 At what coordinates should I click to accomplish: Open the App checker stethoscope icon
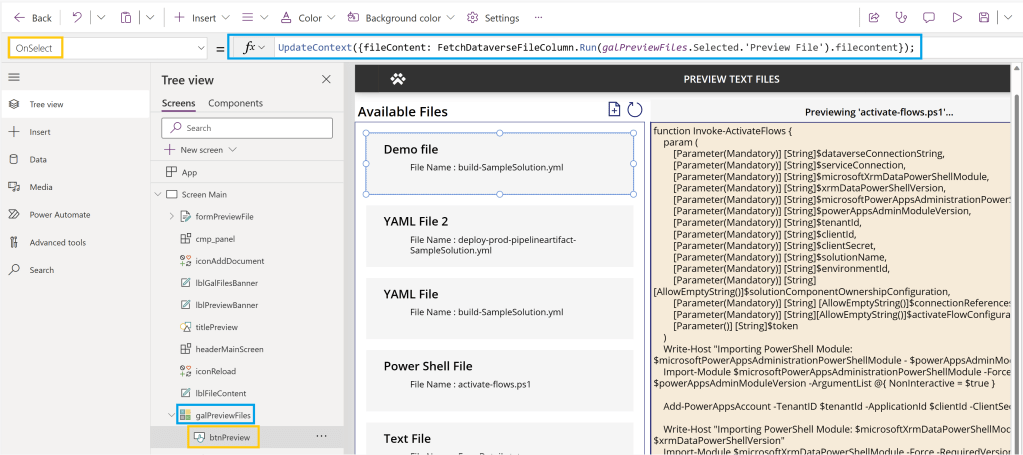tap(901, 18)
